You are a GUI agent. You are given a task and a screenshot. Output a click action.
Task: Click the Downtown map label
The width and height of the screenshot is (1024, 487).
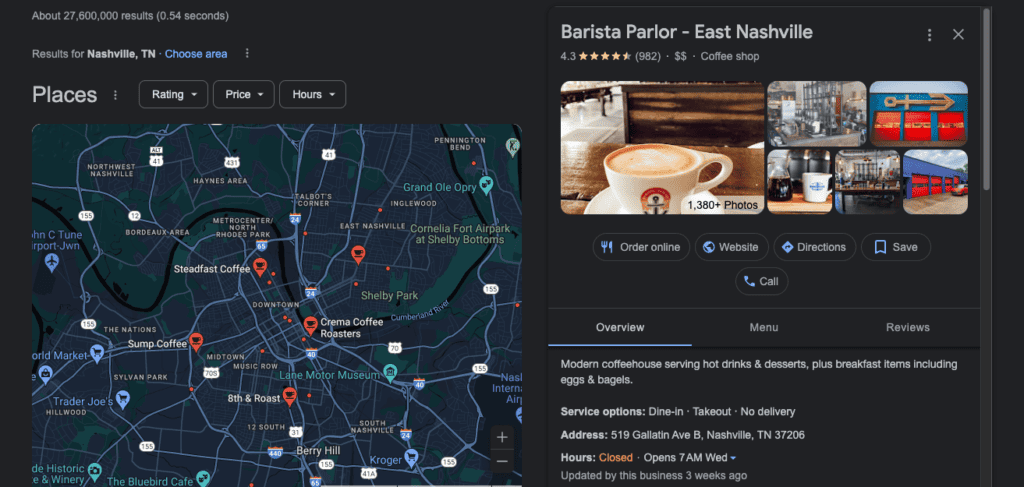click(x=276, y=305)
